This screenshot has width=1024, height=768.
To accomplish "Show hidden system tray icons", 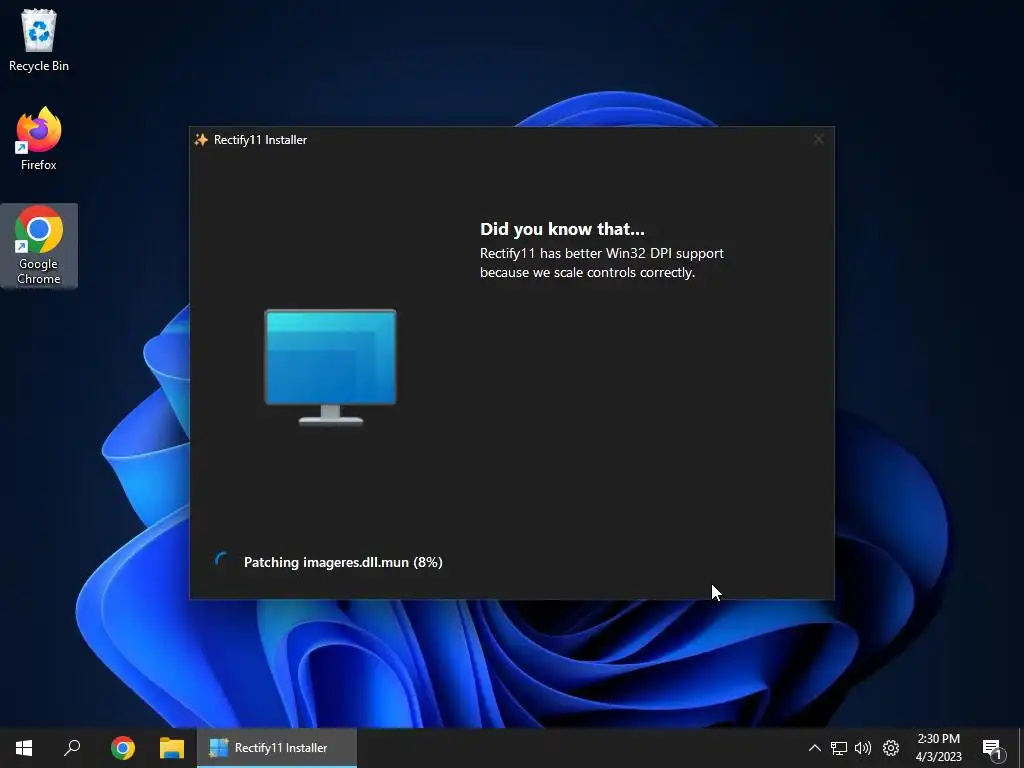I will (814, 748).
